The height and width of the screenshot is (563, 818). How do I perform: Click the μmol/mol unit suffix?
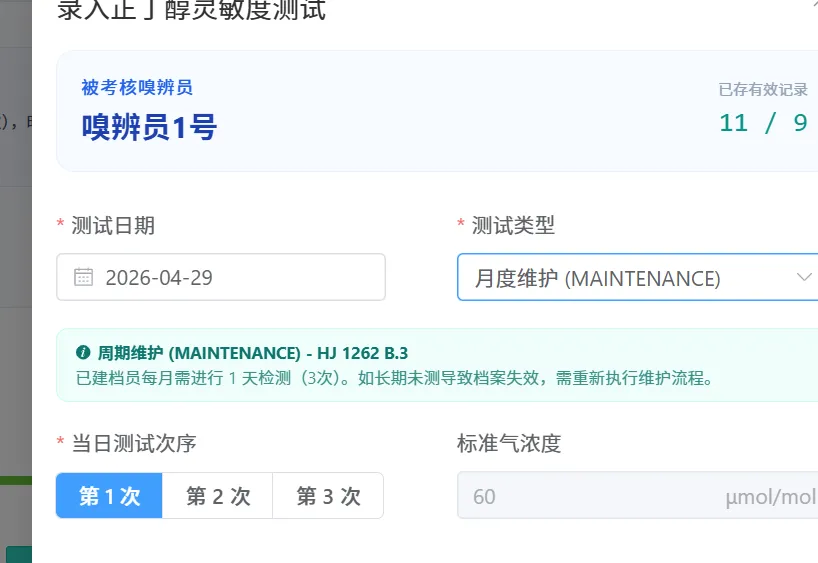pyautogui.click(x=770, y=497)
